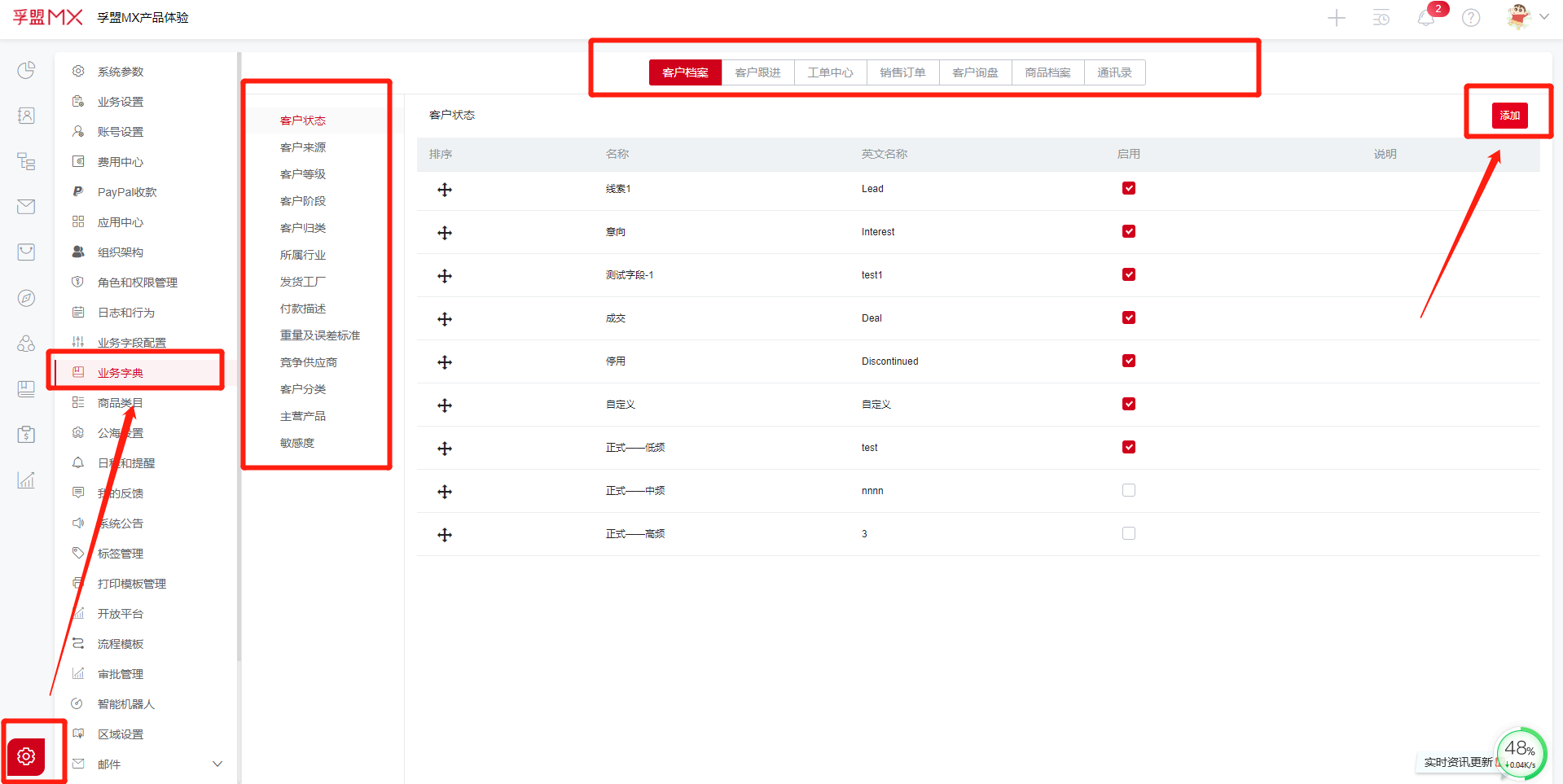Image resolution: width=1563 pixels, height=784 pixels.
Task: Click the notification bell icon
Action: (x=1425, y=18)
